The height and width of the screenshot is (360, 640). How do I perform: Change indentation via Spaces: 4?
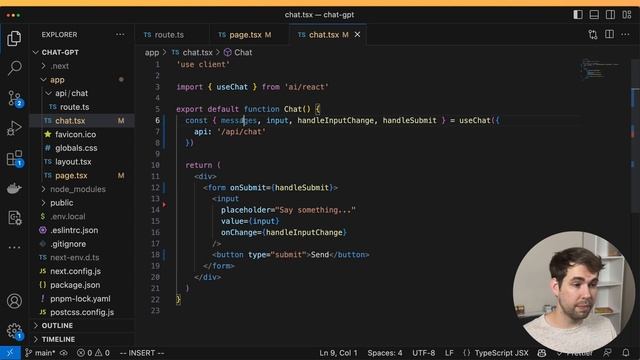tap(385, 353)
